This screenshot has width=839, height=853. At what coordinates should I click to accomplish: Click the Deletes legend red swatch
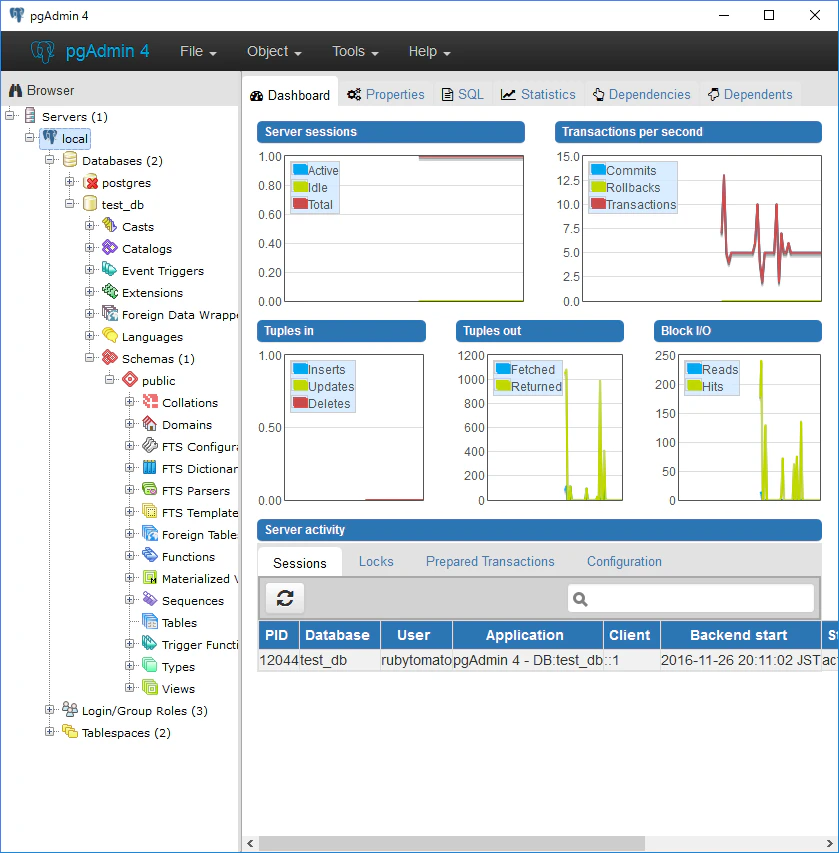pos(300,403)
